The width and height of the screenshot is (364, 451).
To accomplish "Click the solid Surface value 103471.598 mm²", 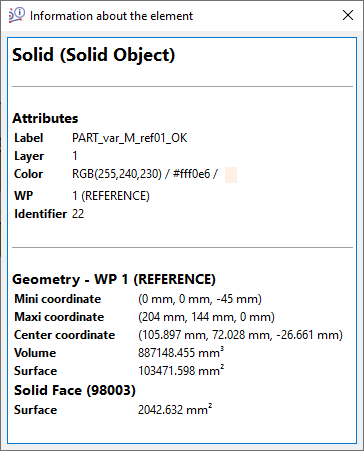I will 181,371.
